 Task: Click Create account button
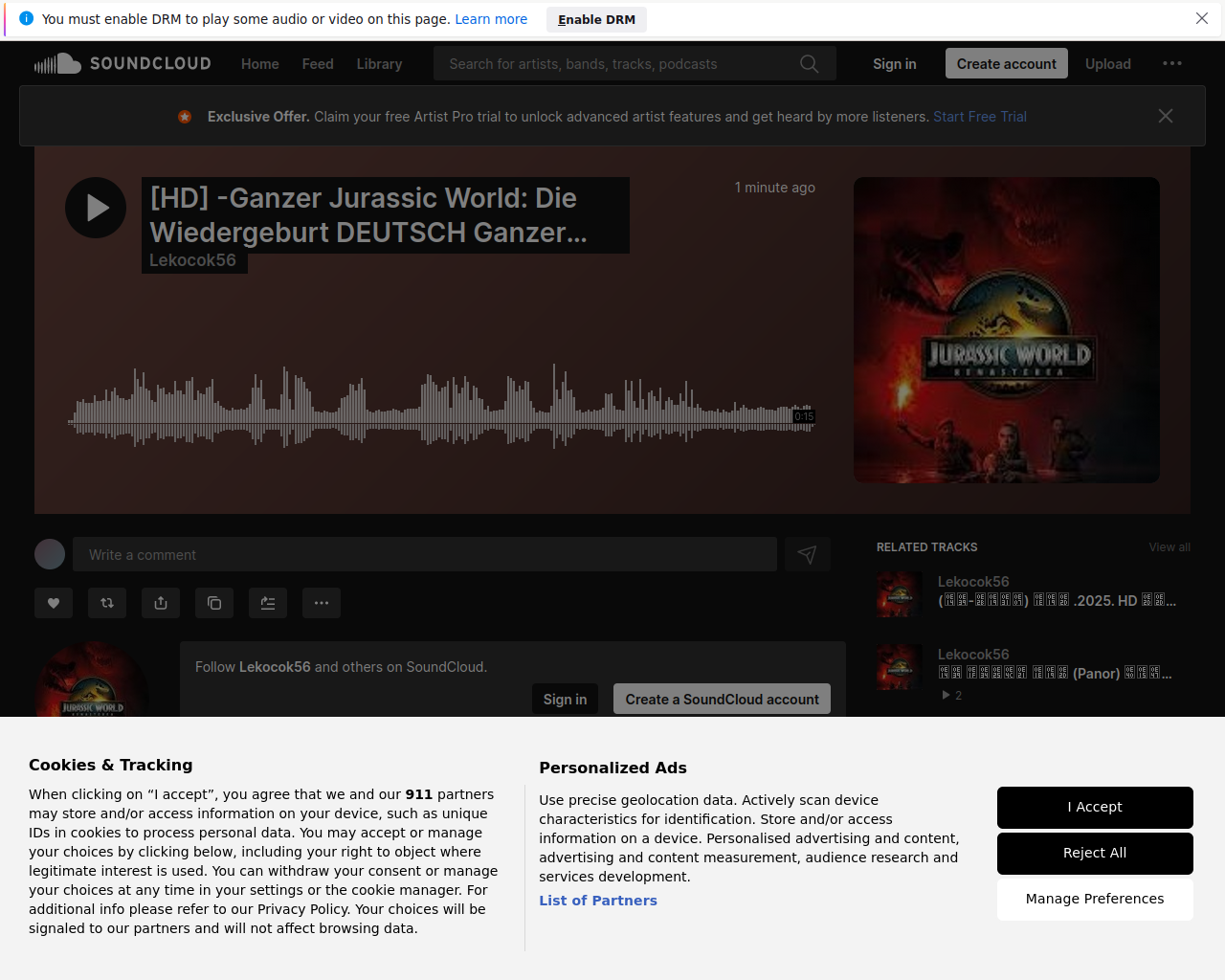[x=1007, y=63]
